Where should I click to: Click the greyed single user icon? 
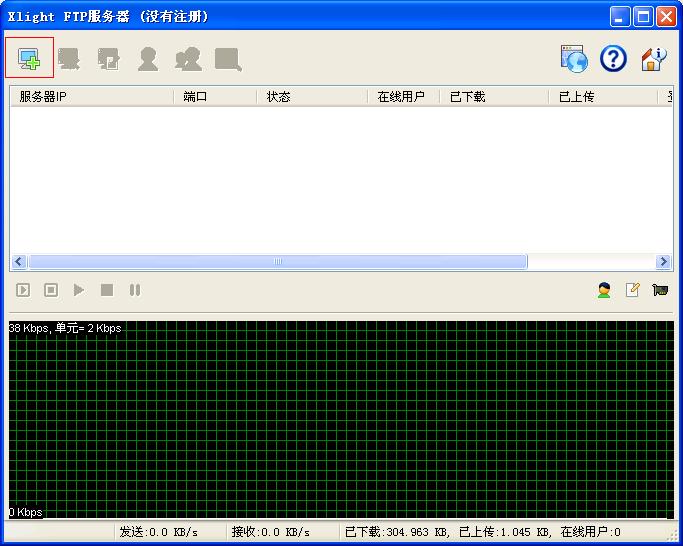point(148,59)
